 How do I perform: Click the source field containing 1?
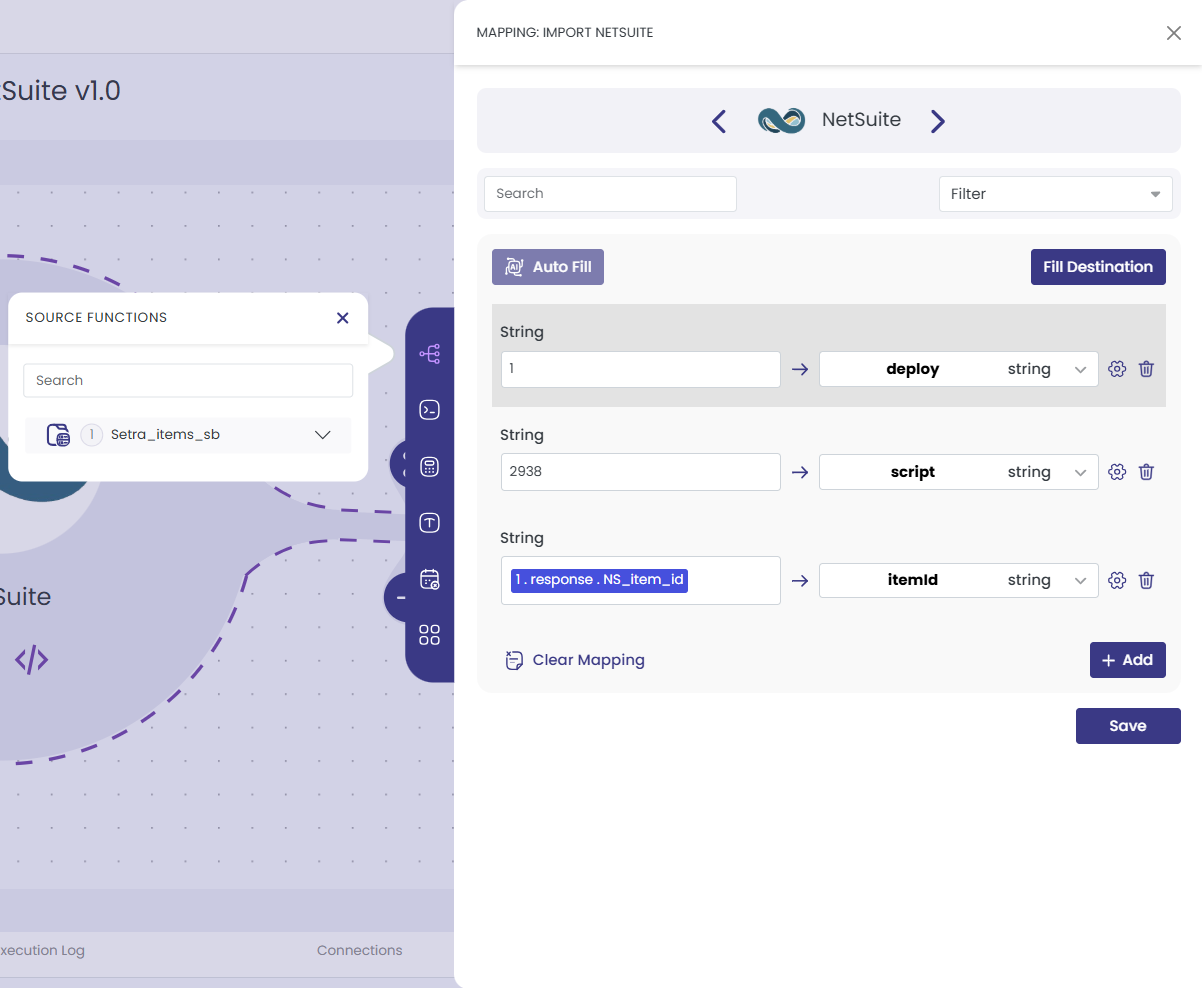pos(641,369)
